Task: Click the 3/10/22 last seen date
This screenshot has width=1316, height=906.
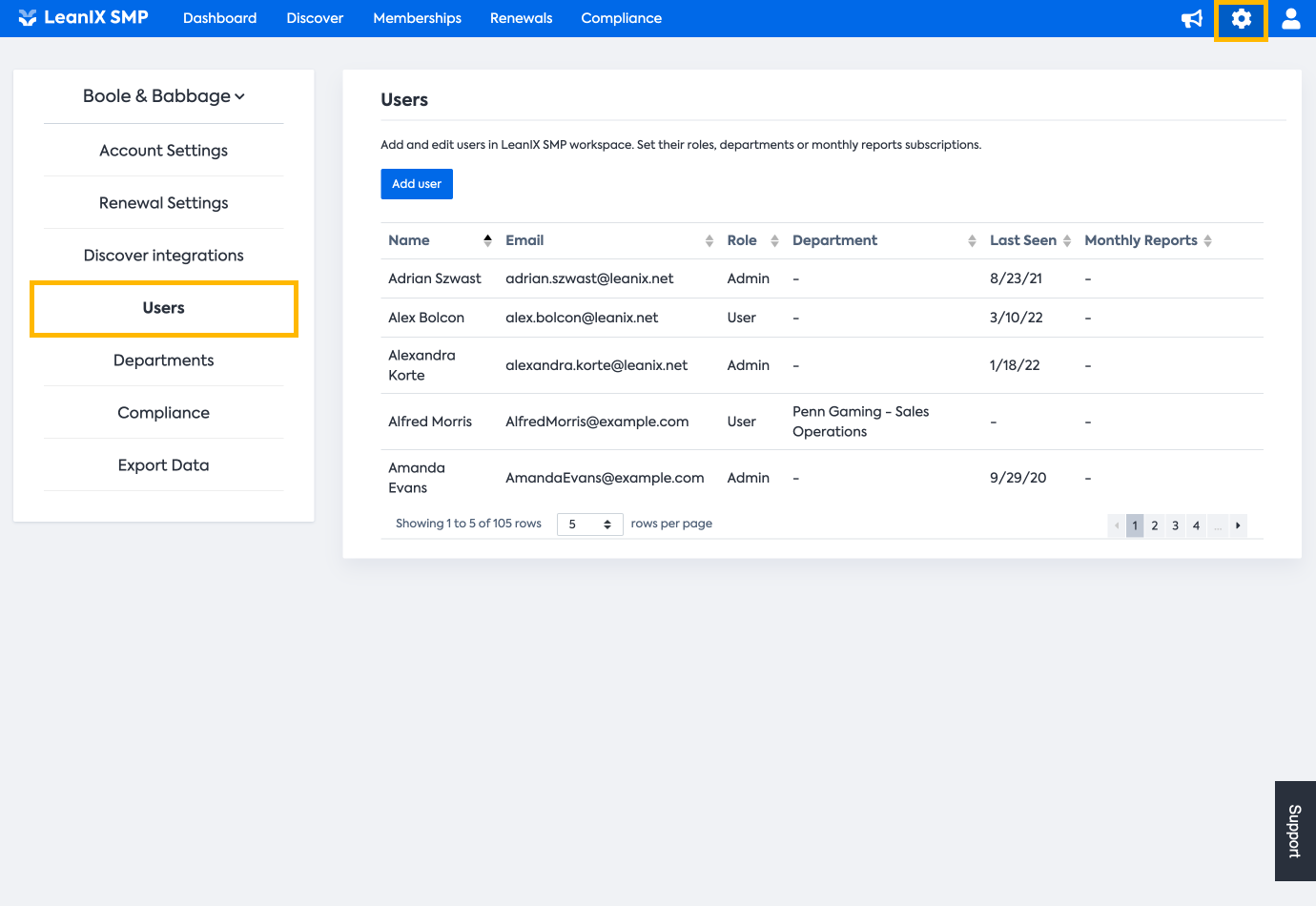Action: tap(1017, 318)
